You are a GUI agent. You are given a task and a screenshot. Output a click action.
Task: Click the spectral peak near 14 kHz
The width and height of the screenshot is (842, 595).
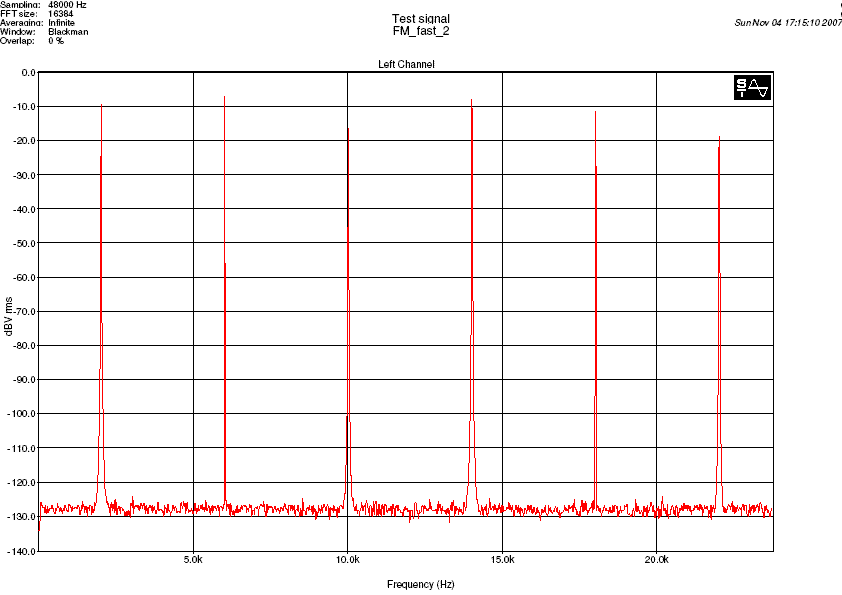[x=471, y=301]
